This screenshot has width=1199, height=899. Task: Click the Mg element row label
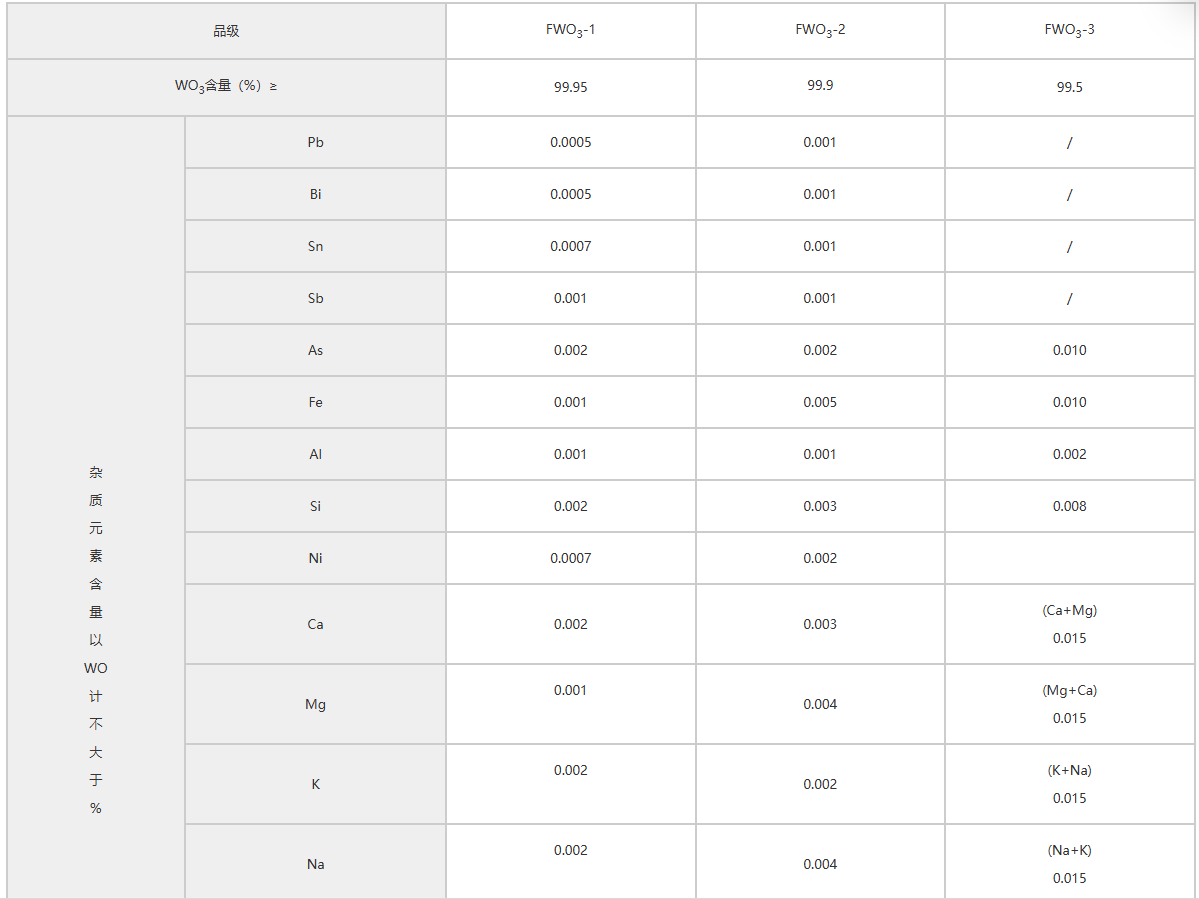(315, 704)
